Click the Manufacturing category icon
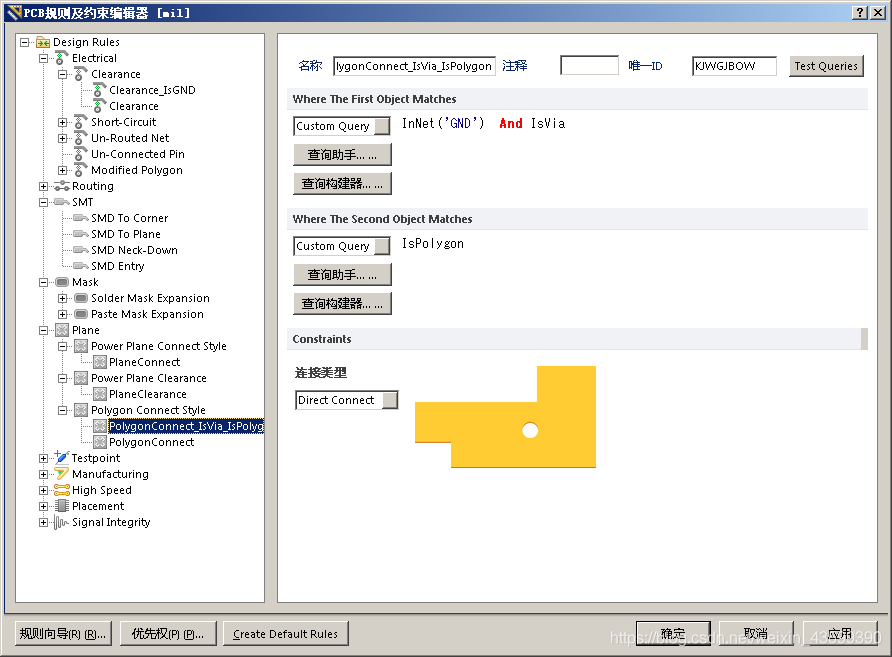The height and width of the screenshot is (657, 892). pyautogui.click(x=61, y=474)
